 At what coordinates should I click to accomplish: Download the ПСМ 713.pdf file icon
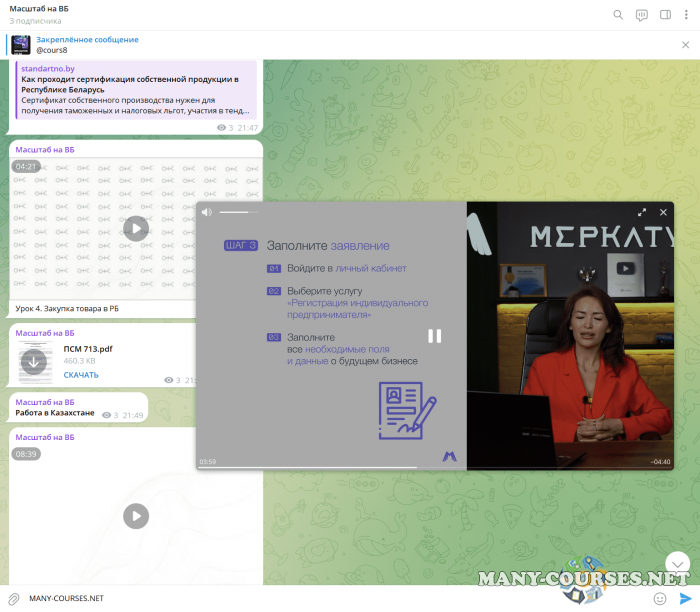click(34, 362)
